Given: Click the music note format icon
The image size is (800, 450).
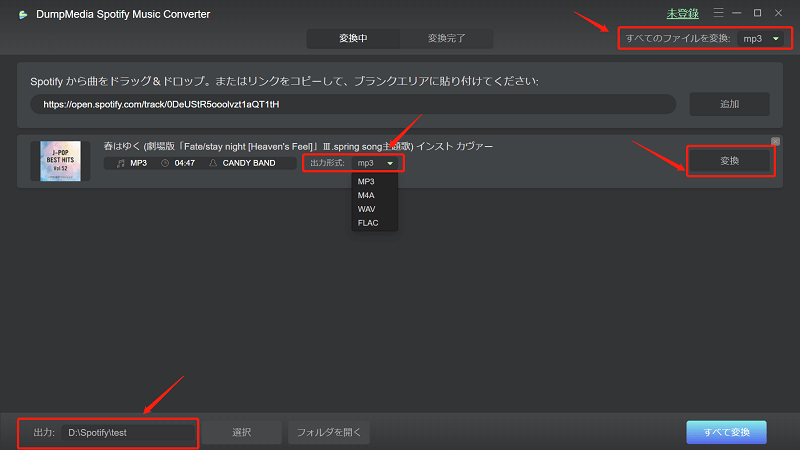Looking at the screenshot, I should [x=120, y=163].
